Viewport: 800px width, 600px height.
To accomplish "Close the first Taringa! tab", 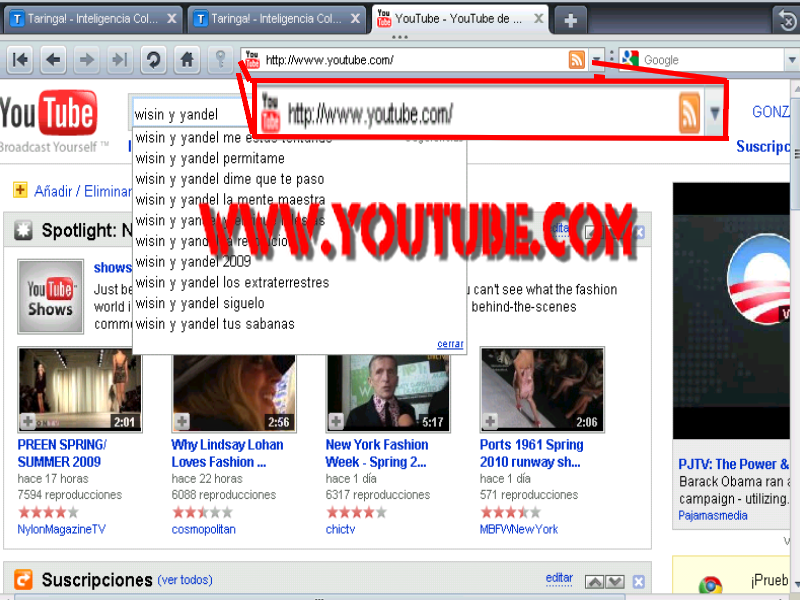I will pyautogui.click(x=172, y=18).
